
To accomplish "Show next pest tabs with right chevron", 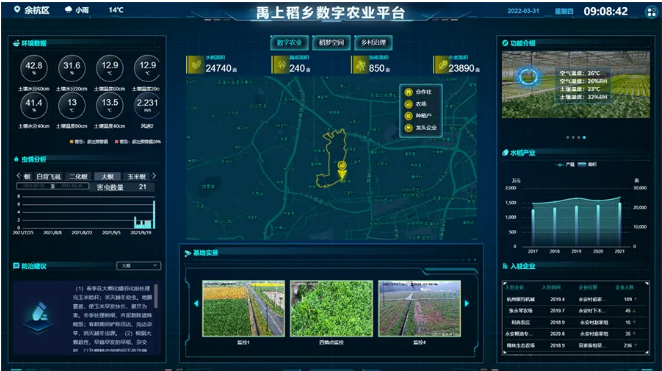I will pos(154,176).
